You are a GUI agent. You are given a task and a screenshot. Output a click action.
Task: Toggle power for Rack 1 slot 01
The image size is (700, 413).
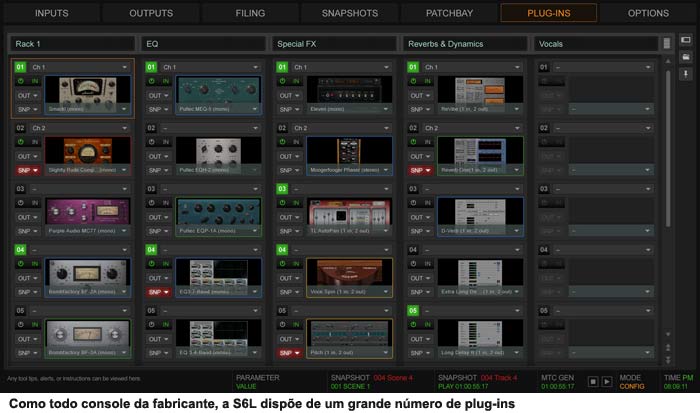point(21,81)
